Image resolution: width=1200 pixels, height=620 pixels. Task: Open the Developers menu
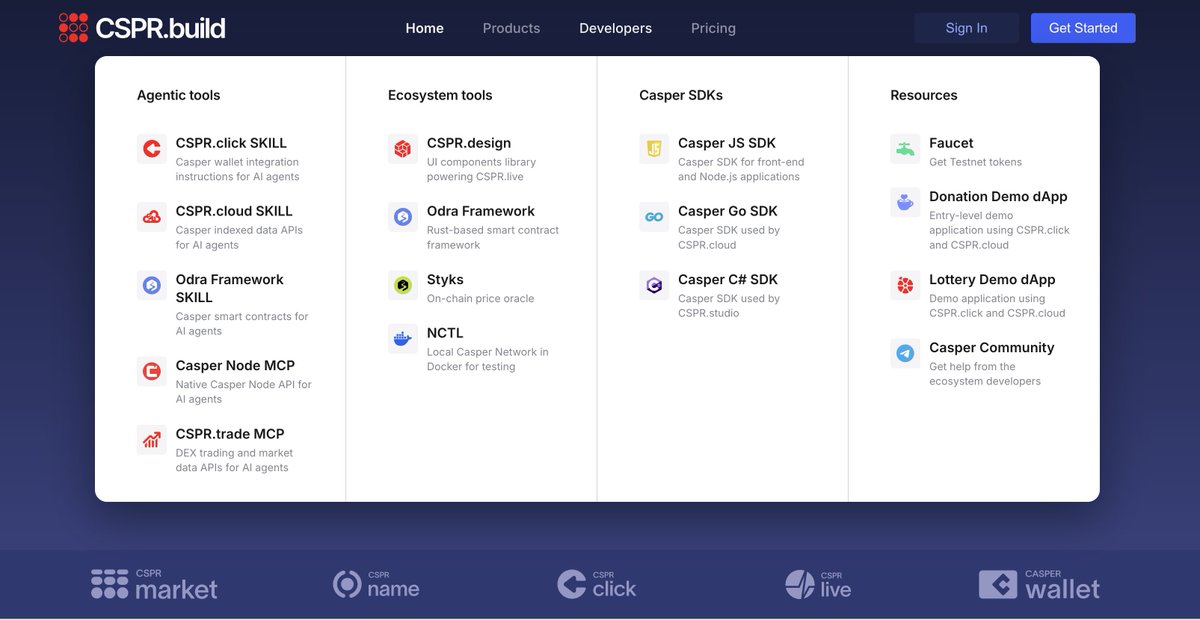click(615, 28)
